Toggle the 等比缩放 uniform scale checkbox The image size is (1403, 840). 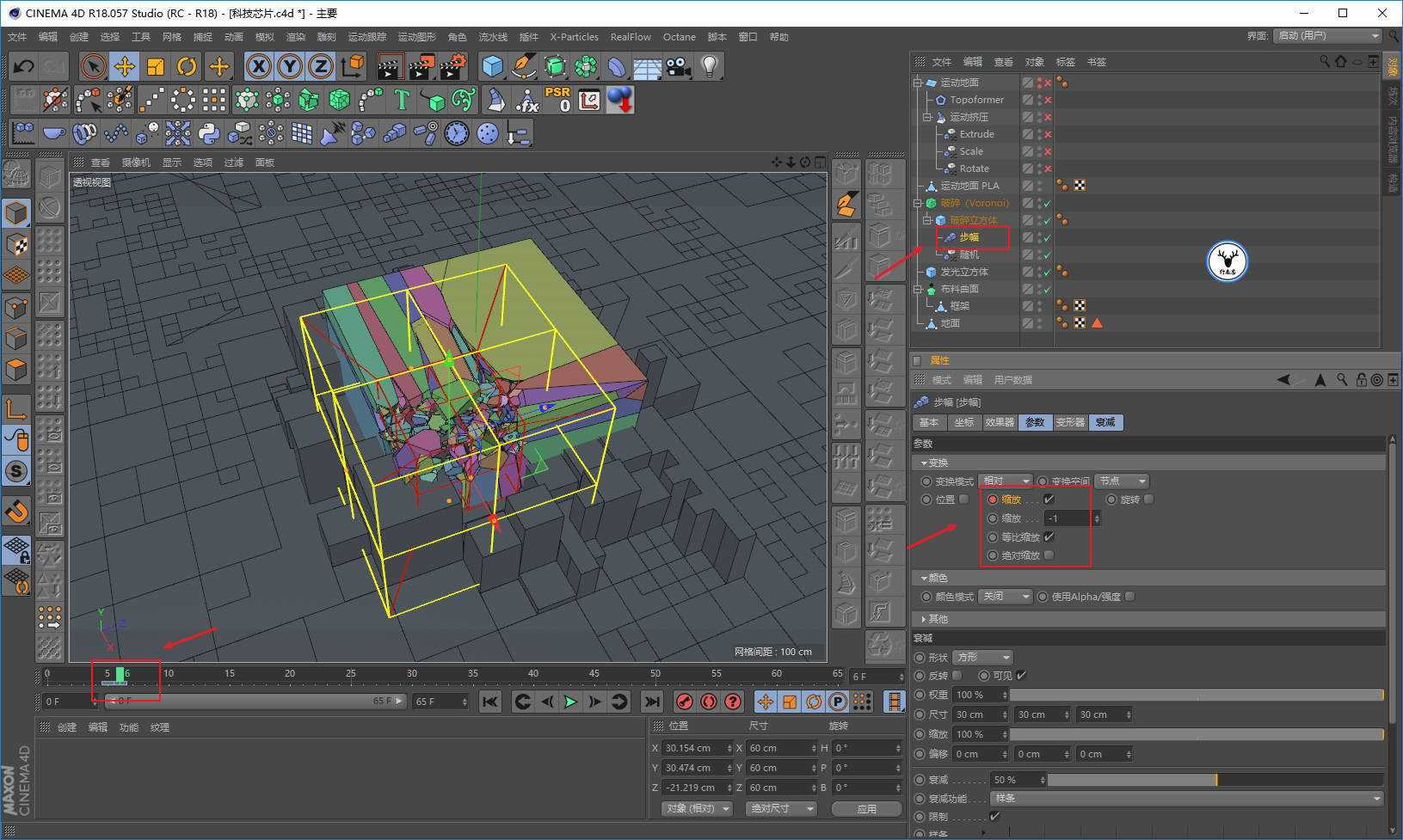tap(1049, 536)
